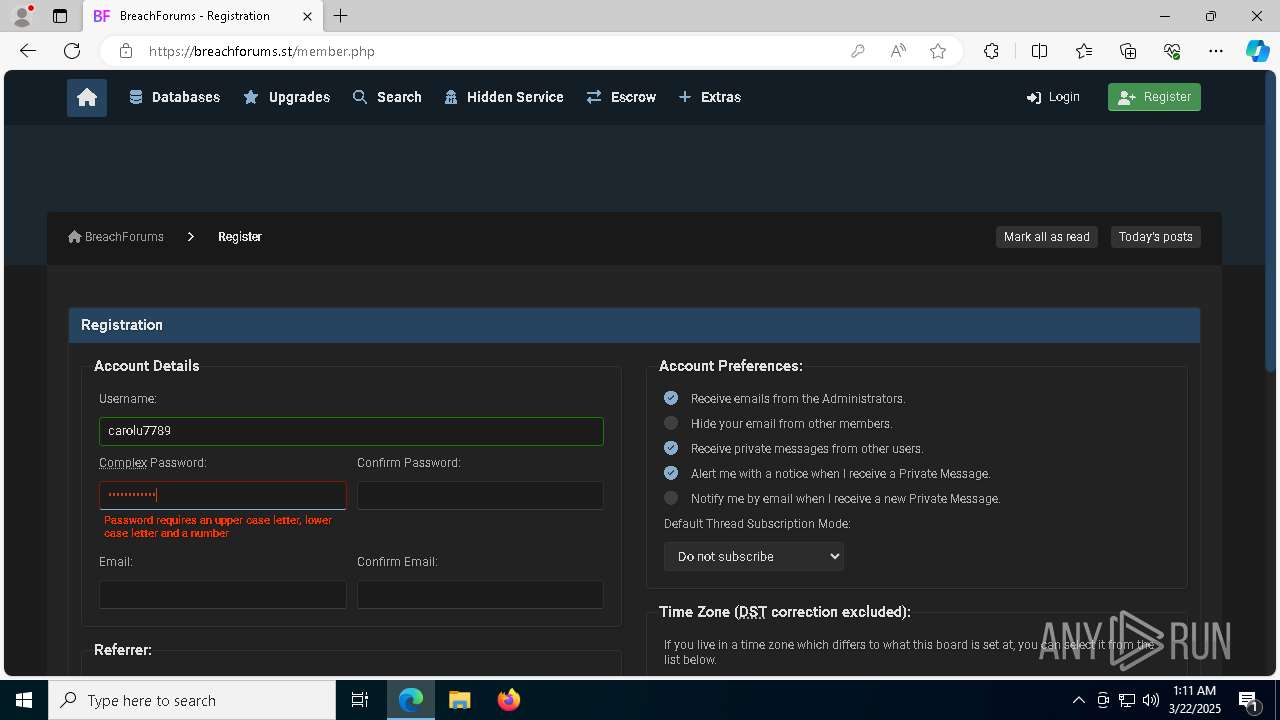This screenshot has width=1280, height=720.
Task: Click the browser profile icon
Action: 22,16
